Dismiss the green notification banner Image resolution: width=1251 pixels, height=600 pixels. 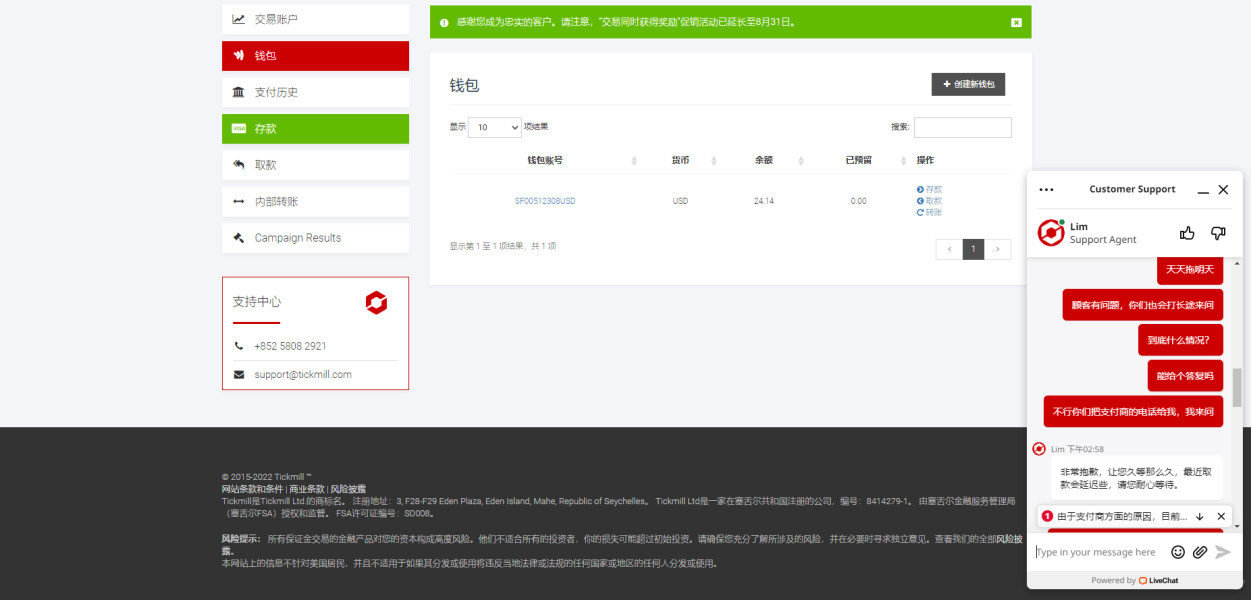pos(1016,22)
